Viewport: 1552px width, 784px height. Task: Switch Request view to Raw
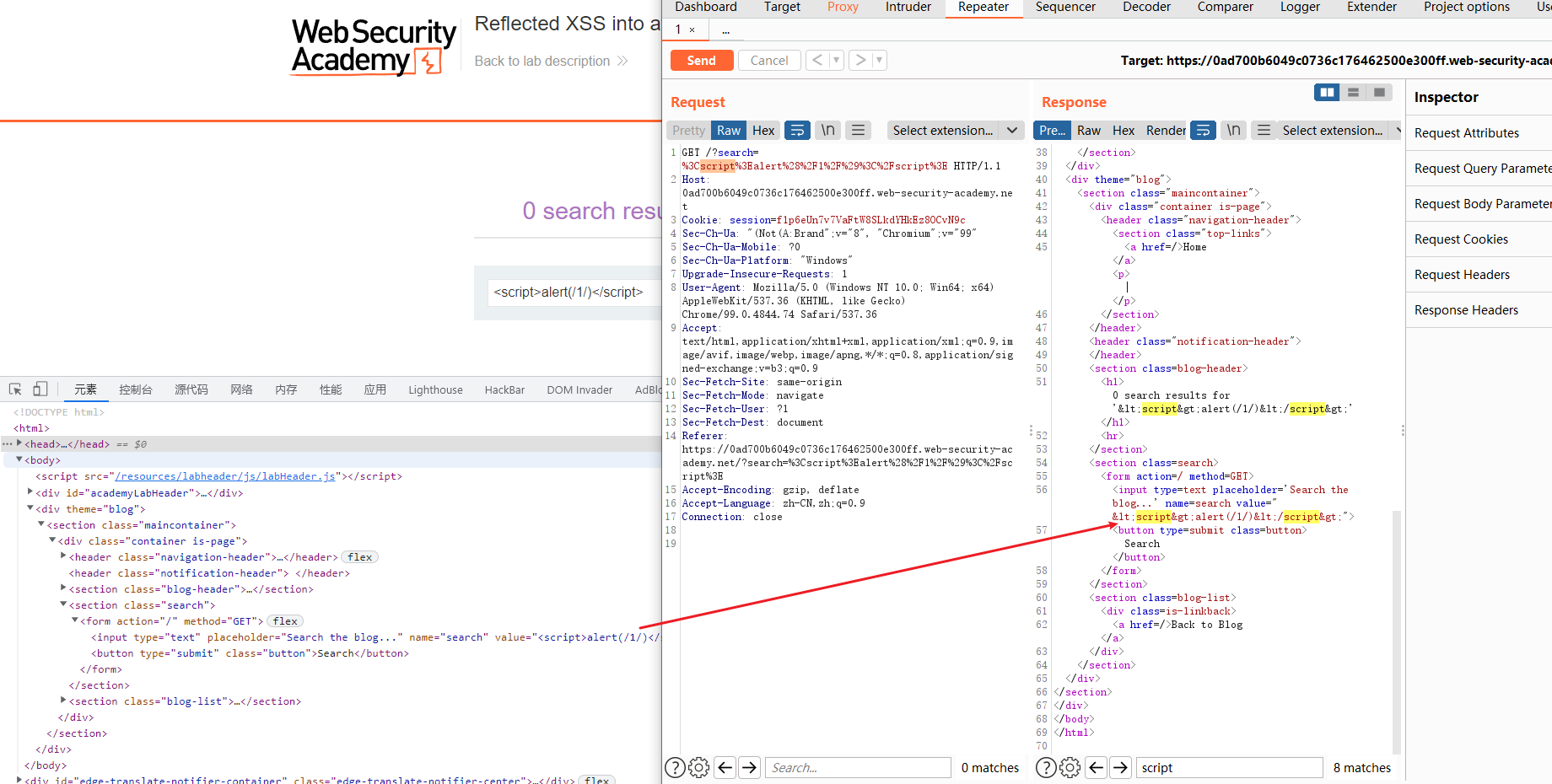[729, 130]
